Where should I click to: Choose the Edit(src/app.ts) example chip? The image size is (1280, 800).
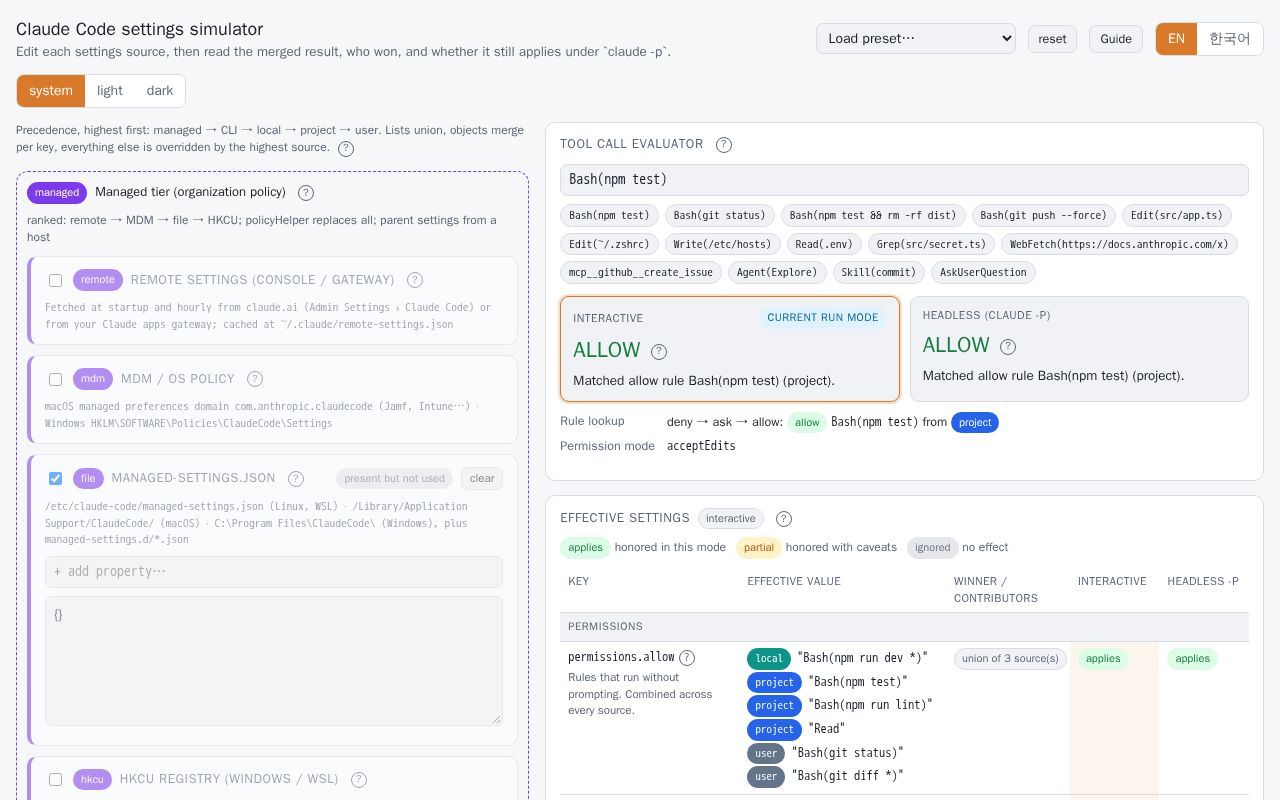pyautogui.click(x=1177, y=215)
